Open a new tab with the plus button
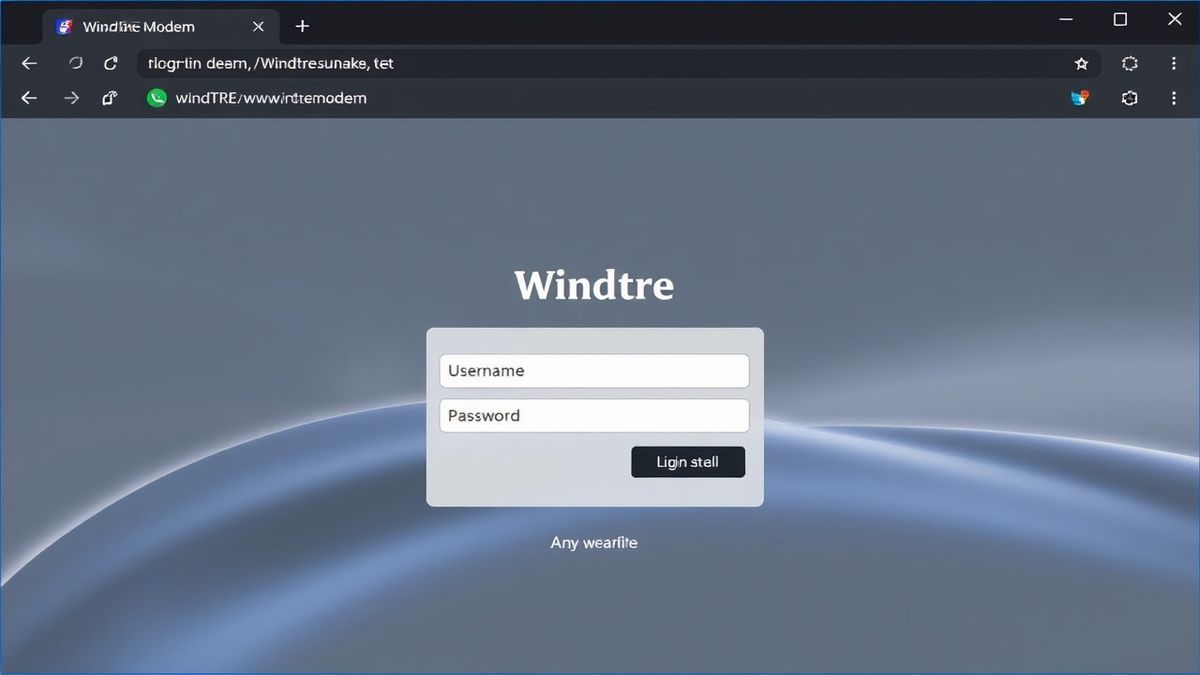 point(302,26)
